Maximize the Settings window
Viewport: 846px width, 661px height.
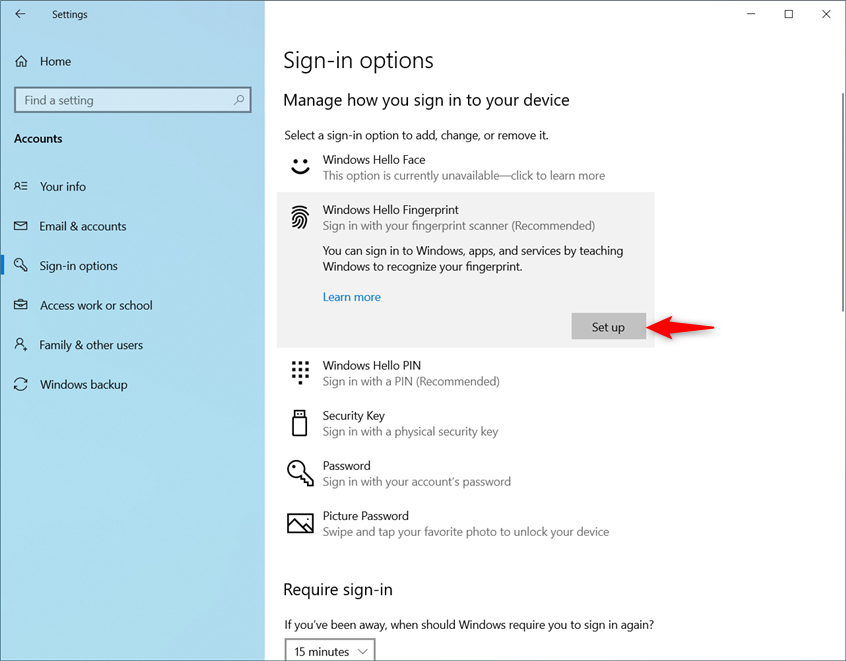tap(788, 14)
